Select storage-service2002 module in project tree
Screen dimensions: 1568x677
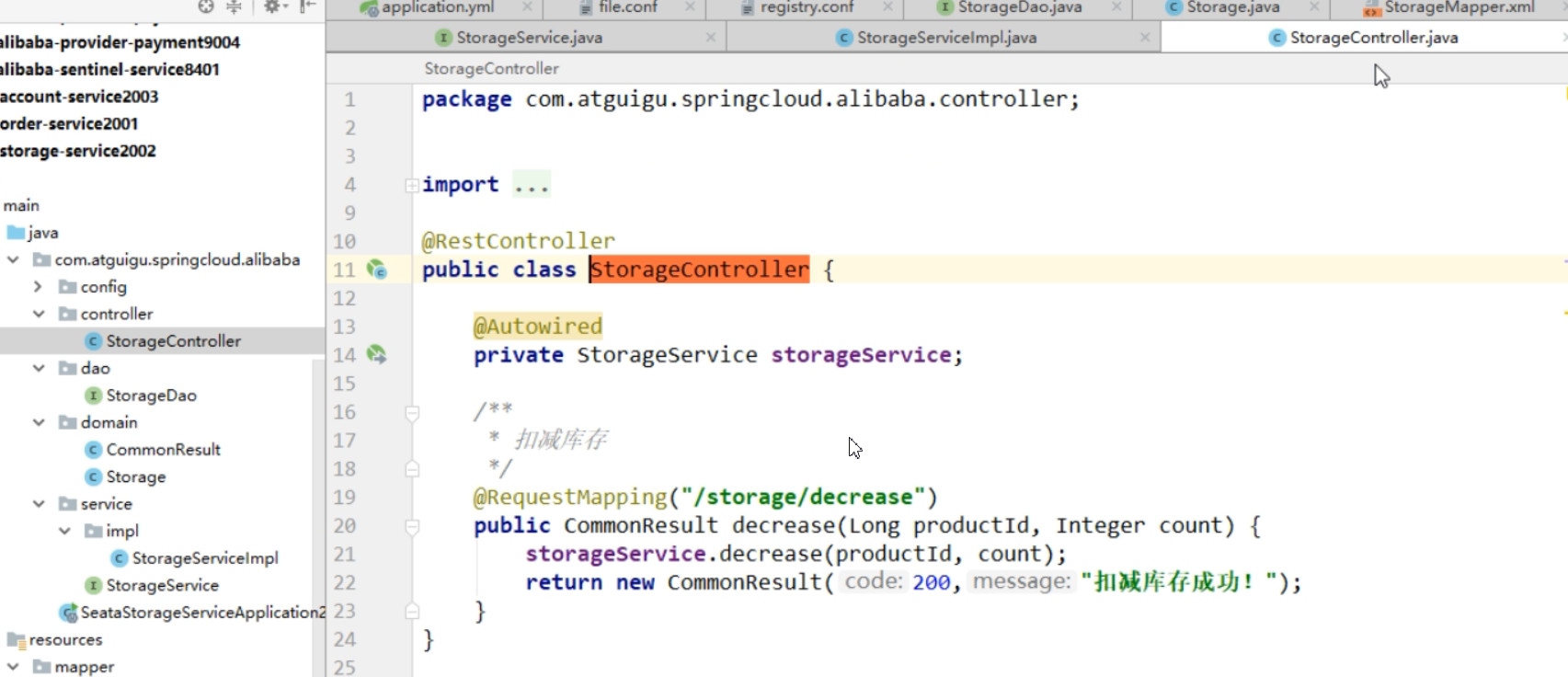coord(78,151)
